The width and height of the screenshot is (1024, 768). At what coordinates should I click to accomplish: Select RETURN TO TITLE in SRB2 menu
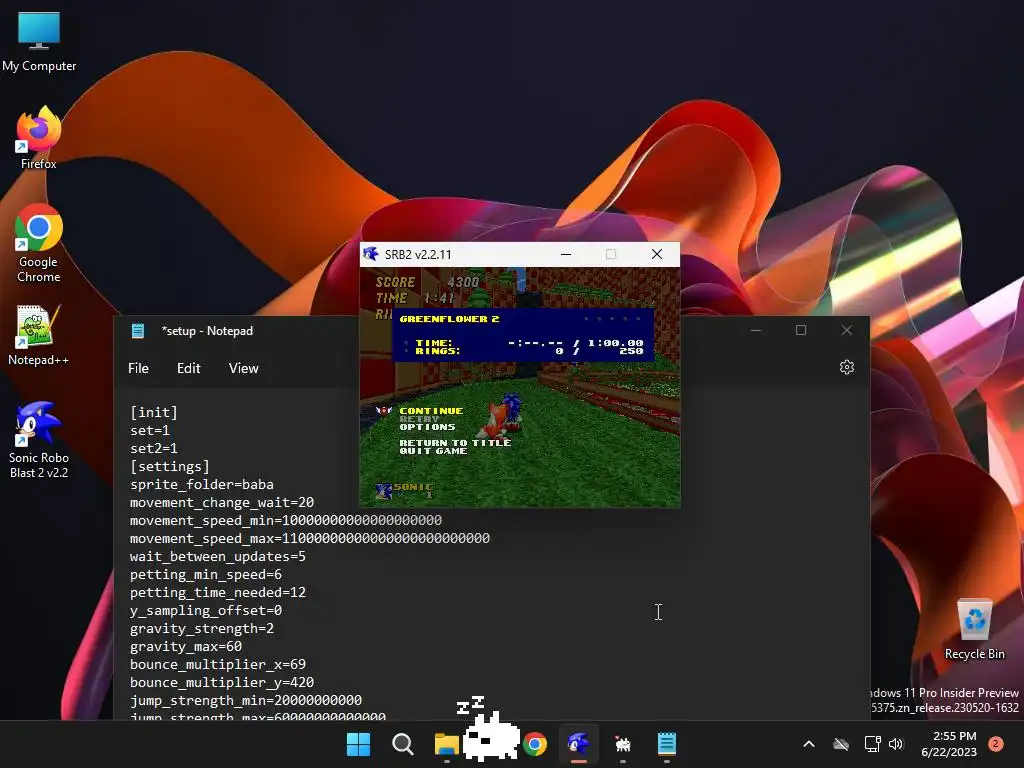click(455, 442)
